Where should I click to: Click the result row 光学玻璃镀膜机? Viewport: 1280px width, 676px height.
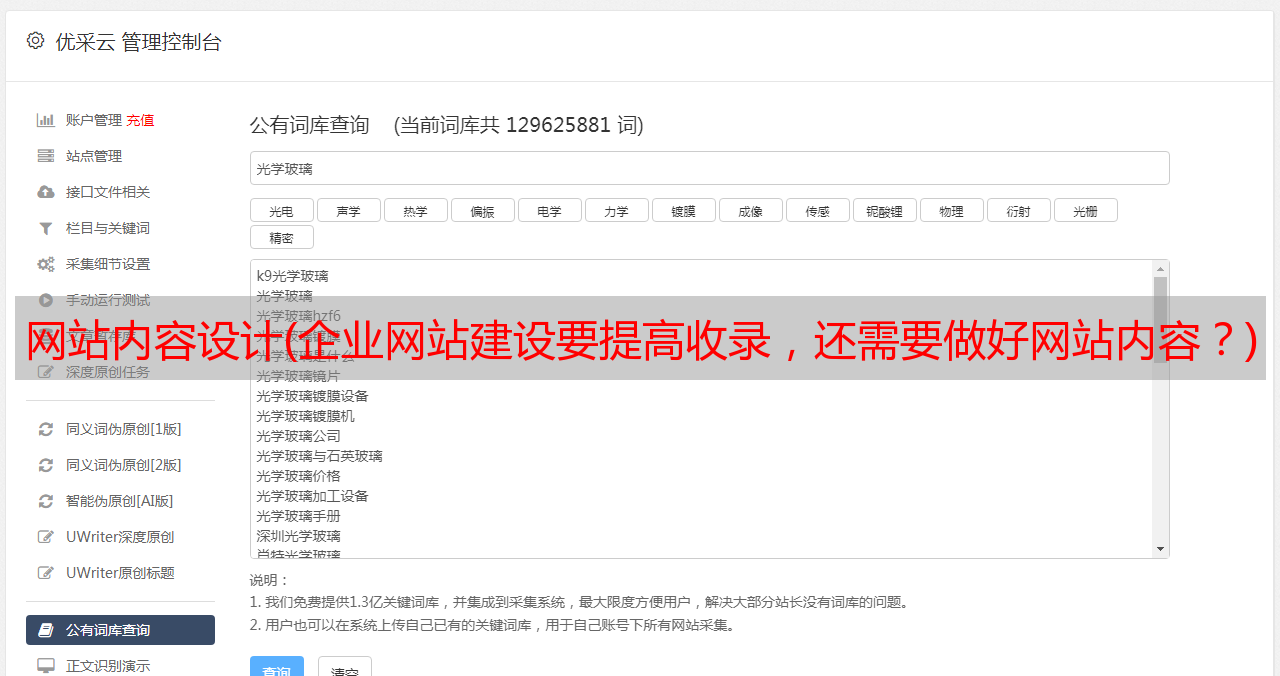pyautogui.click(x=305, y=416)
